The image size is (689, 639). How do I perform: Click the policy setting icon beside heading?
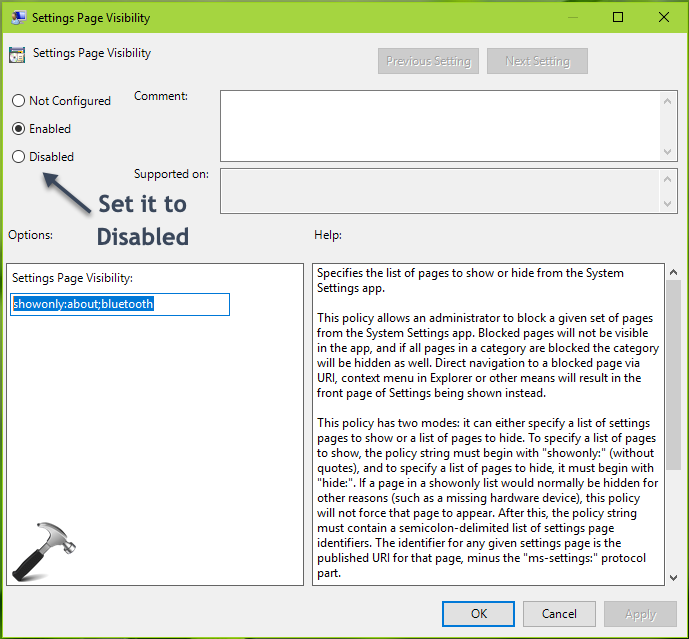point(17,55)
